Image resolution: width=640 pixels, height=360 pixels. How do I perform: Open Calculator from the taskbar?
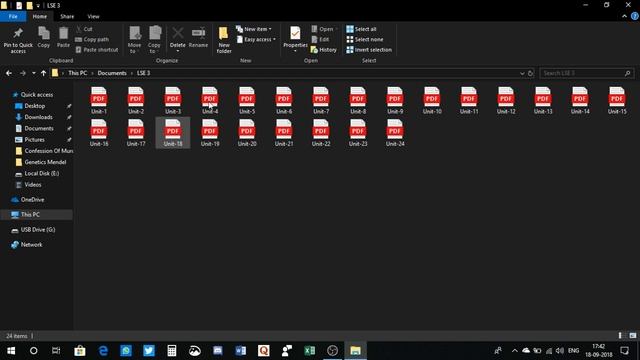(x=172, y=351)
